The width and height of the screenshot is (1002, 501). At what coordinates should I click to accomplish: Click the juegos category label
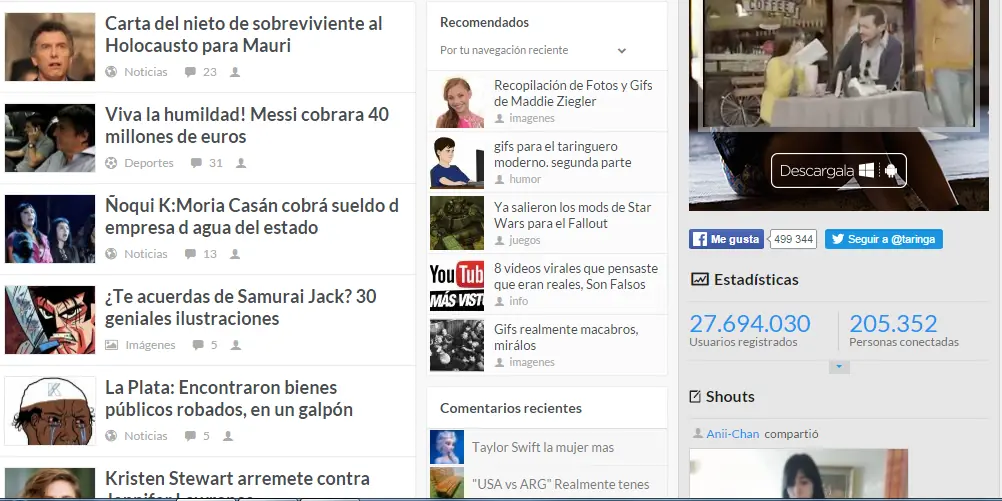pos(525,240)
